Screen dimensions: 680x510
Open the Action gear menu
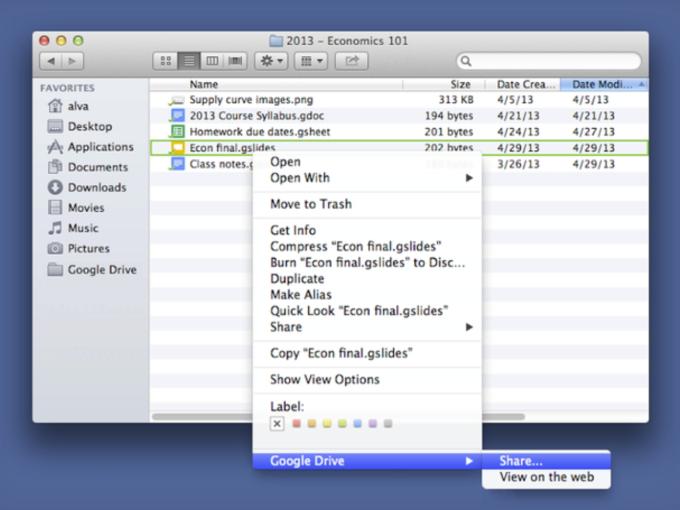[x=271, y=61]
